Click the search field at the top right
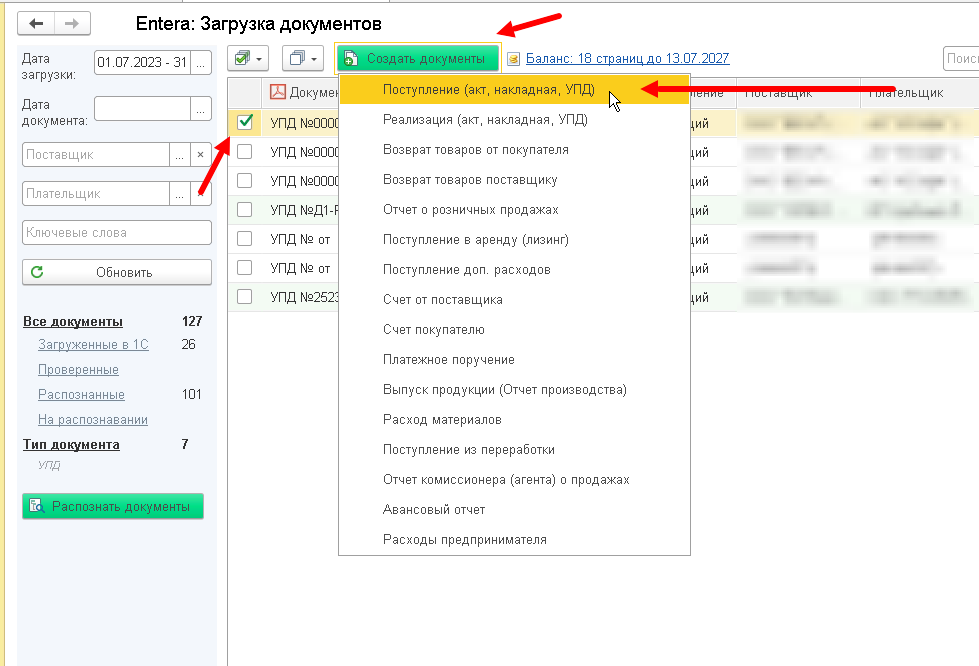 (961, 59)
